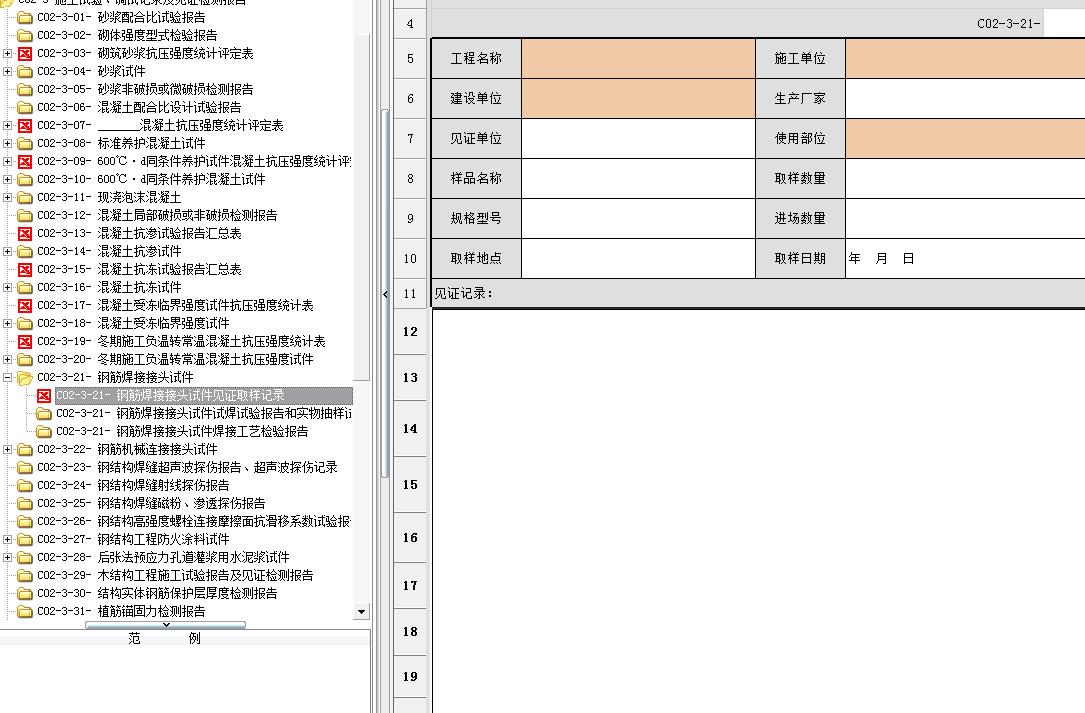Expand the C02-3-20 冬期施工 试件 node
This screenshot has height=713, width=1085.
coord(8,359)
